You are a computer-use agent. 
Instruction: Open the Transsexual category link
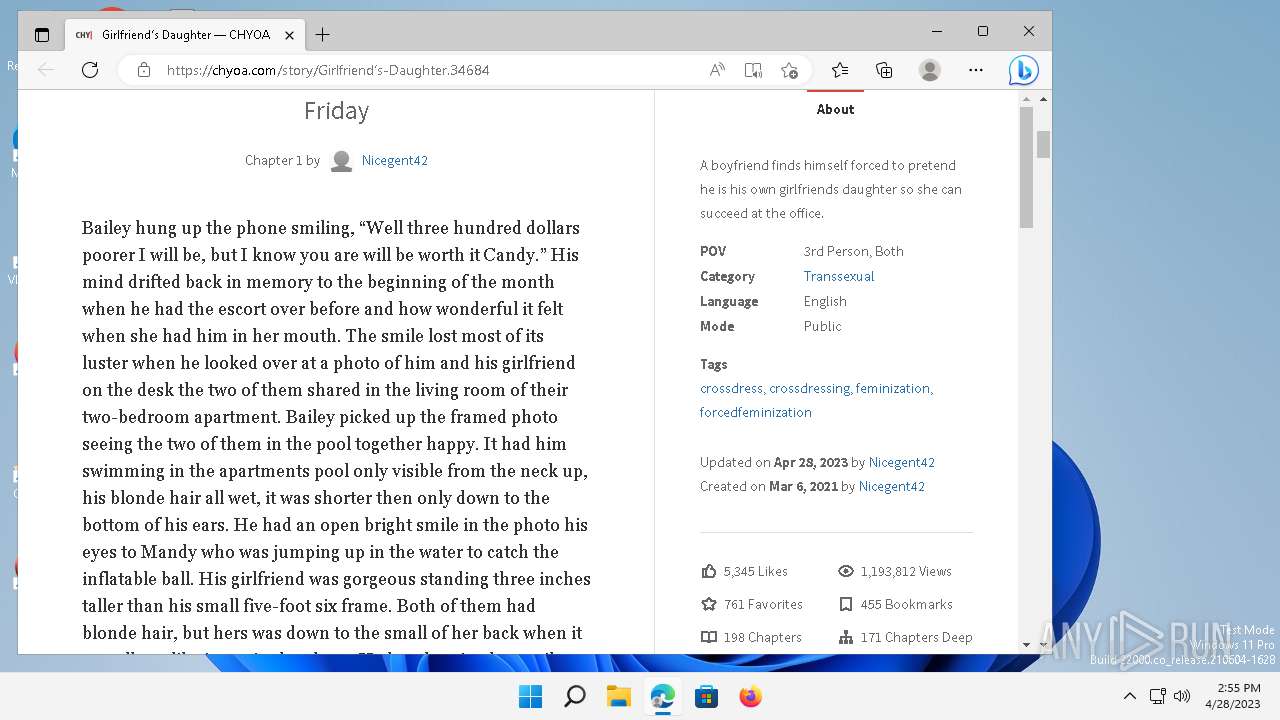839,276
